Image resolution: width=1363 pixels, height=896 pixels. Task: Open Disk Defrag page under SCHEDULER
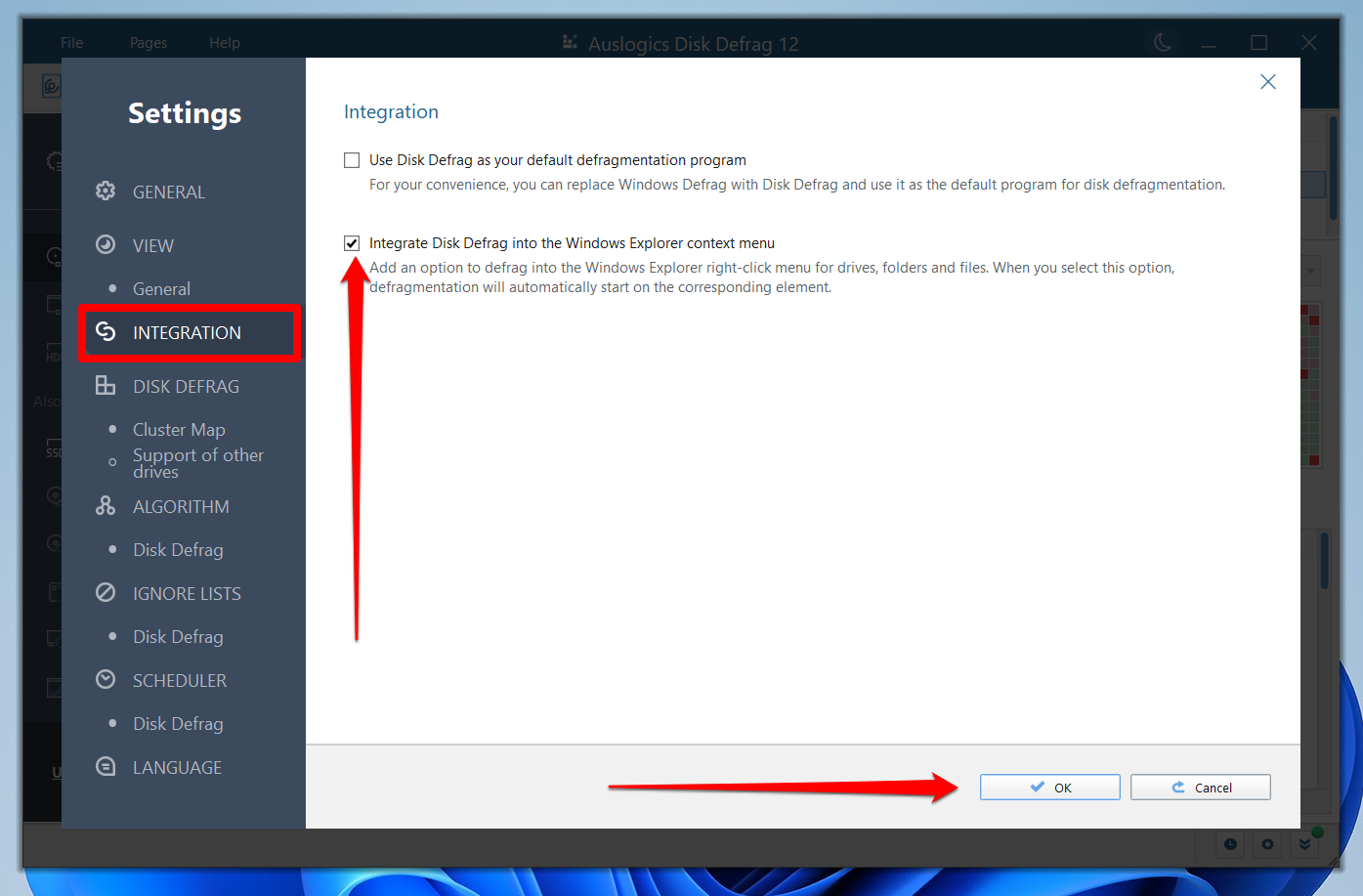click(178, 724)
